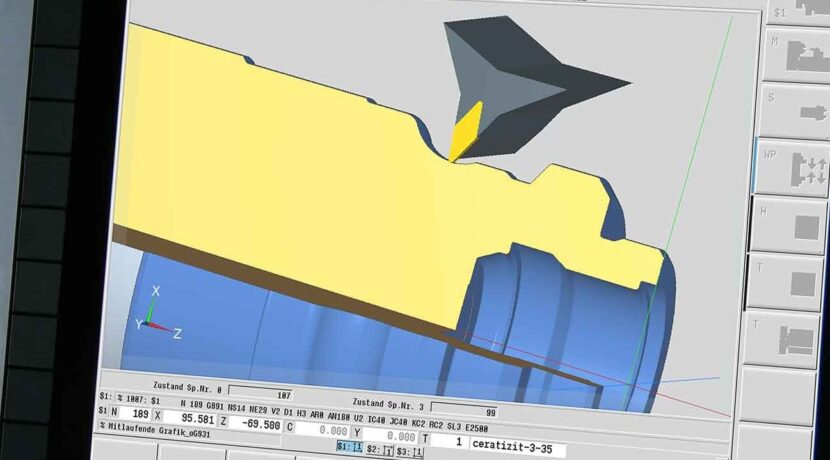830x460 pixels.
Task: Click the tool name field ceratizit-3-35
Action: [x=518, y=448]
